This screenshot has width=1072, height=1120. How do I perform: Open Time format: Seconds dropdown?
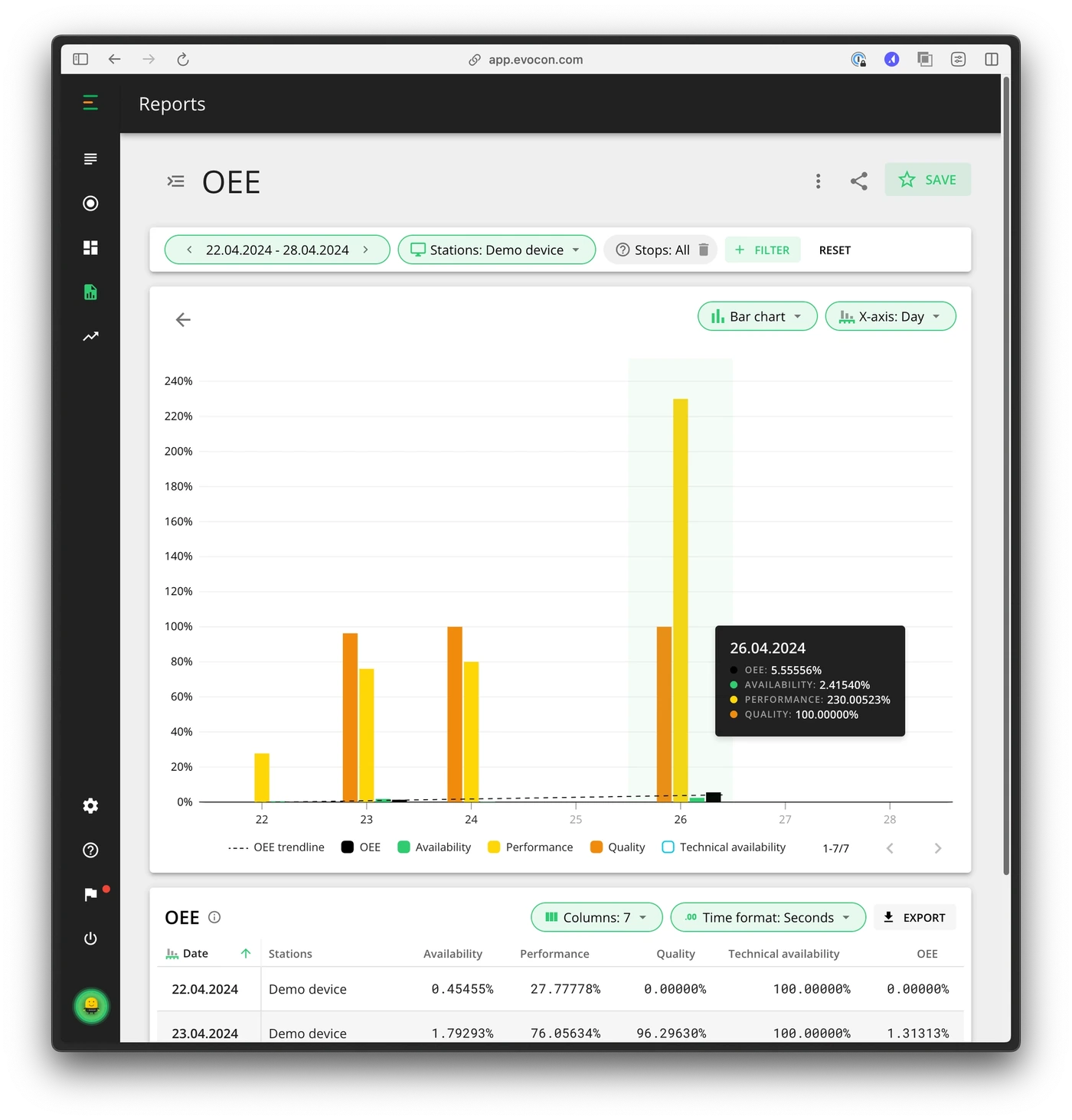(x=768, y=917)
